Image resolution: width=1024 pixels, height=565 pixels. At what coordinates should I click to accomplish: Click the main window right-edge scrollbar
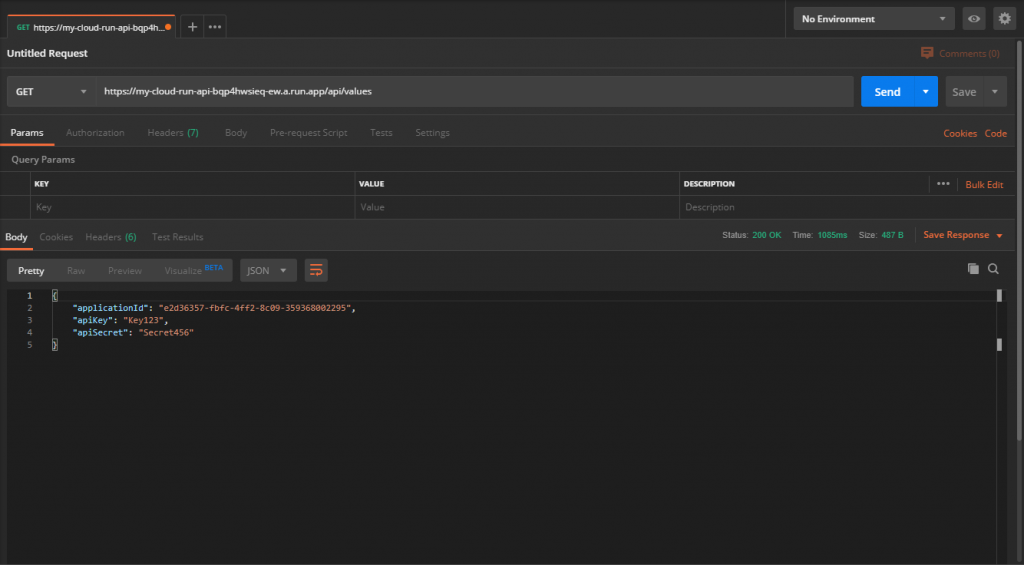1020,238
